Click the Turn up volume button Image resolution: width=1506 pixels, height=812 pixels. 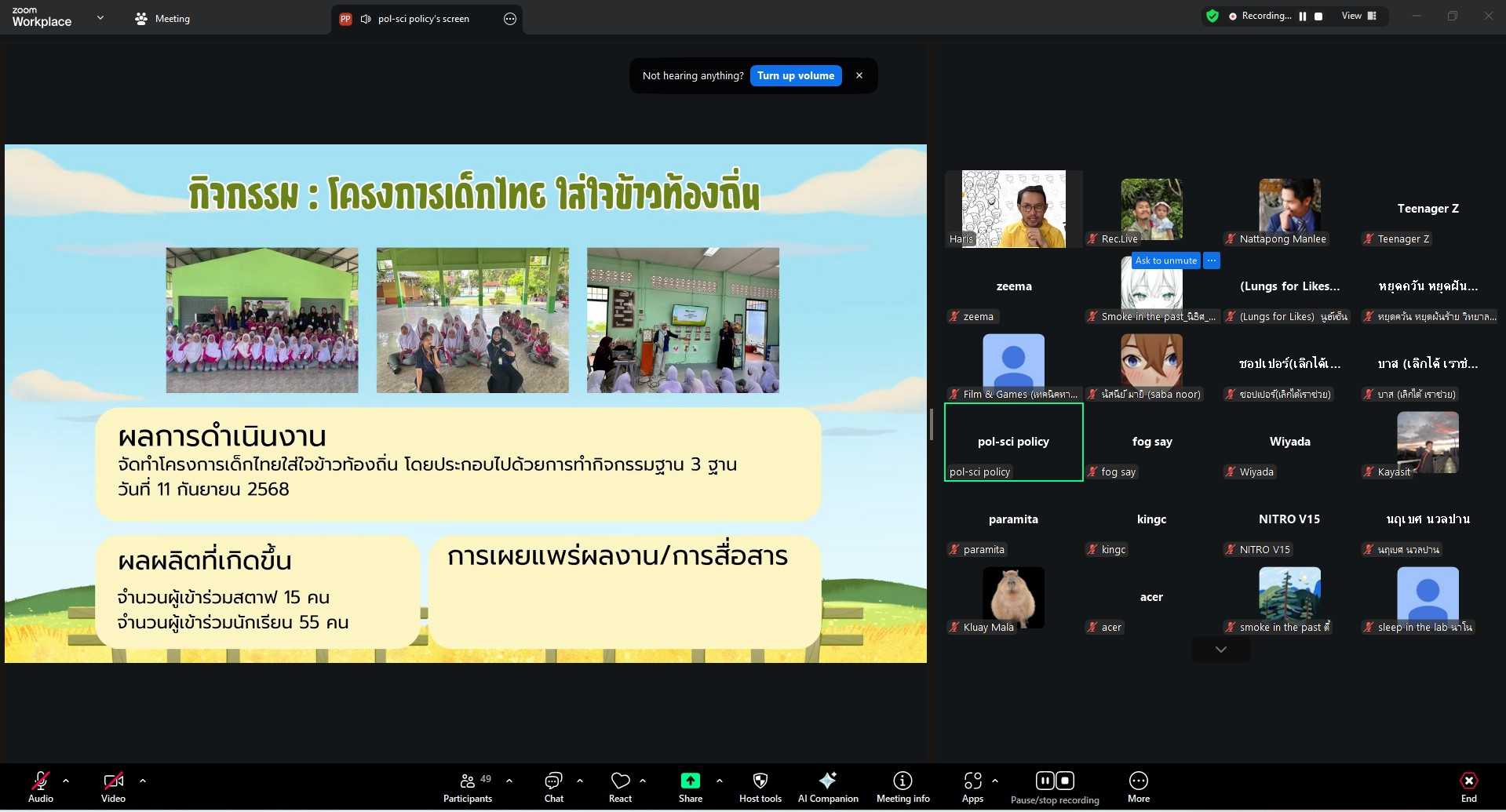pos(795,76)
